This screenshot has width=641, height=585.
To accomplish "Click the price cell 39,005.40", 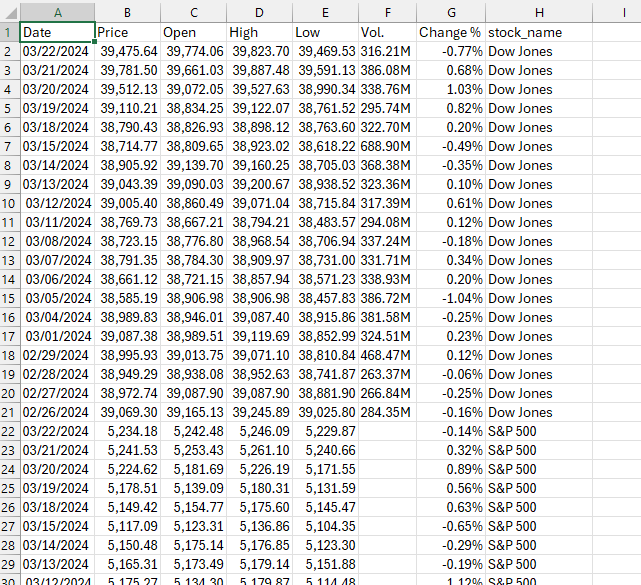I will point(128,204).
